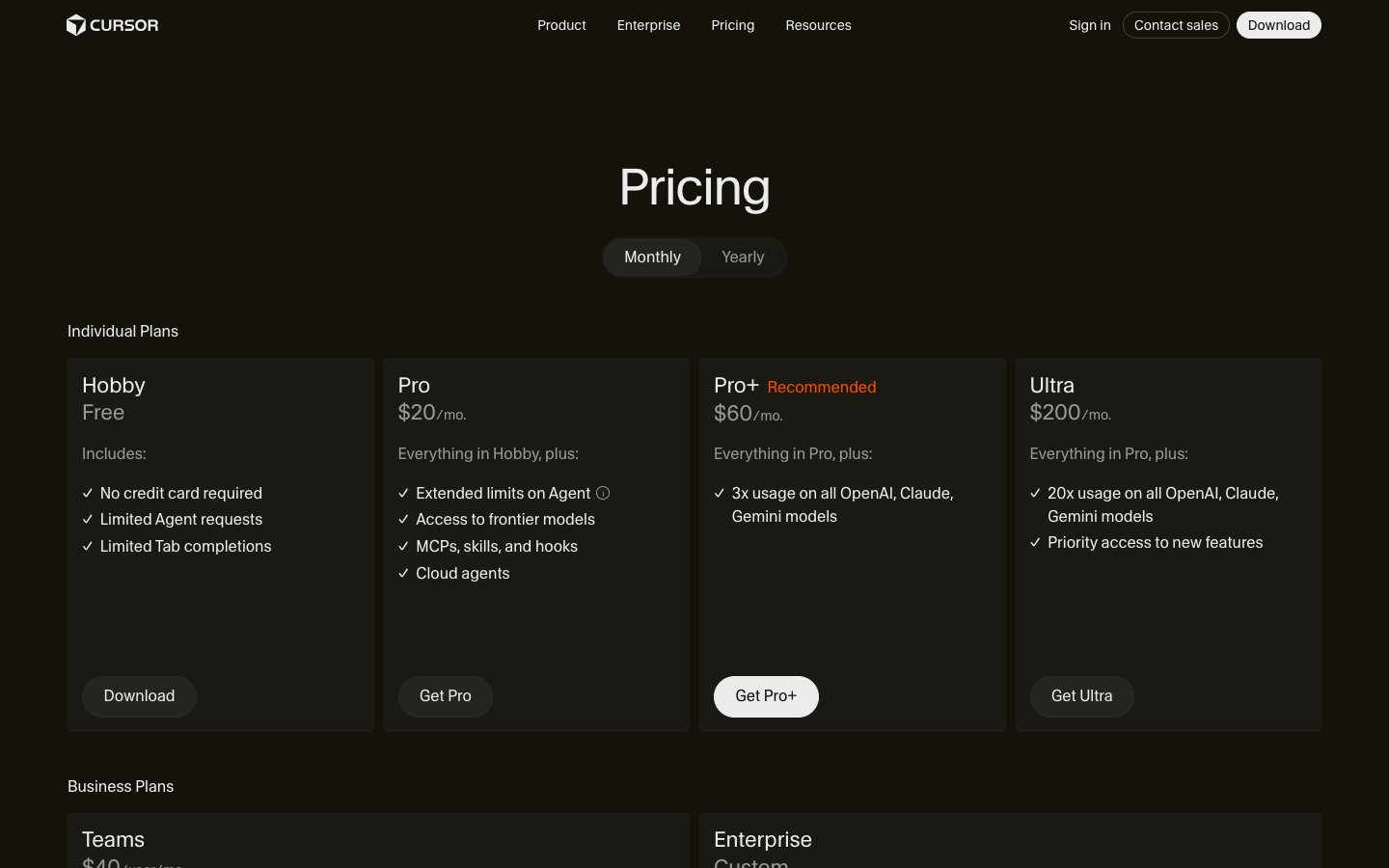Click the checkmark beside Access to frontier models
The height and width of the screenshot is (868, 1389).
(404, 520)
